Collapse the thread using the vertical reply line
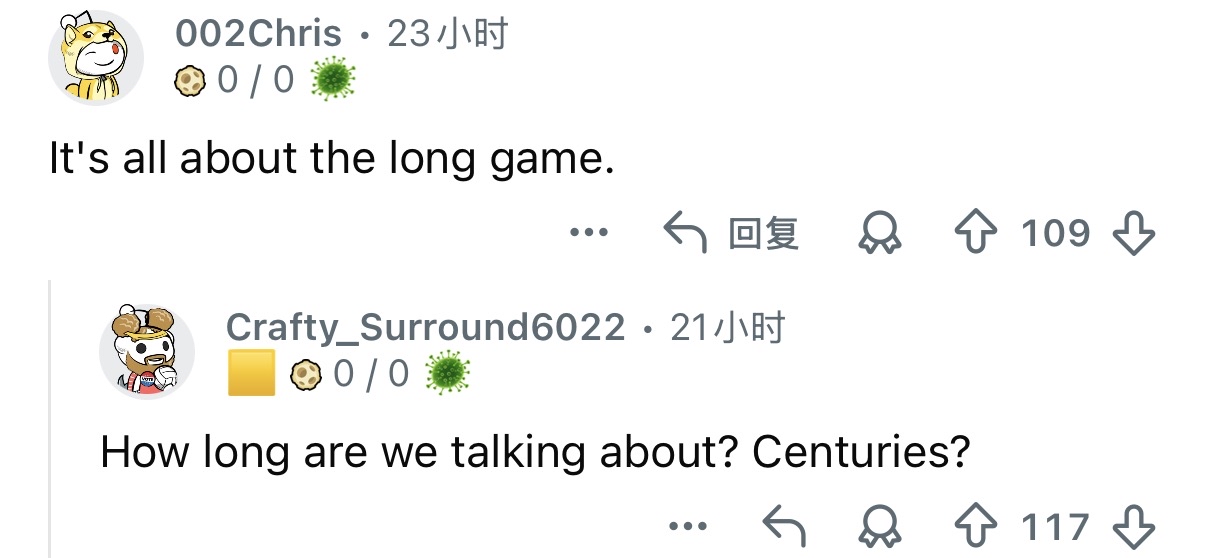Viewport: 1206px width, 558px height. point(50,420)
